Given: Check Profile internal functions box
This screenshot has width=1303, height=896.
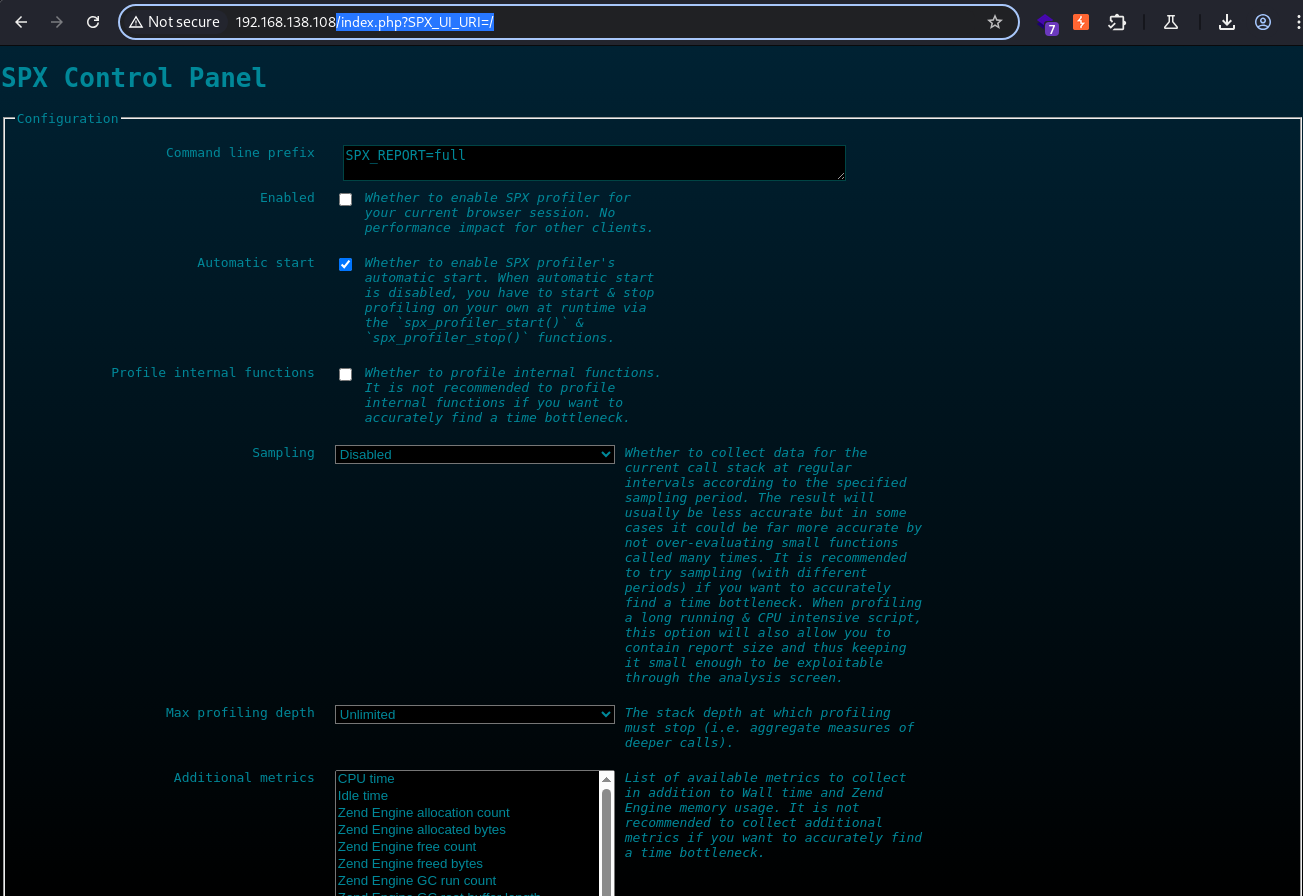Looking at the screenshot, I should click(345, 374).
